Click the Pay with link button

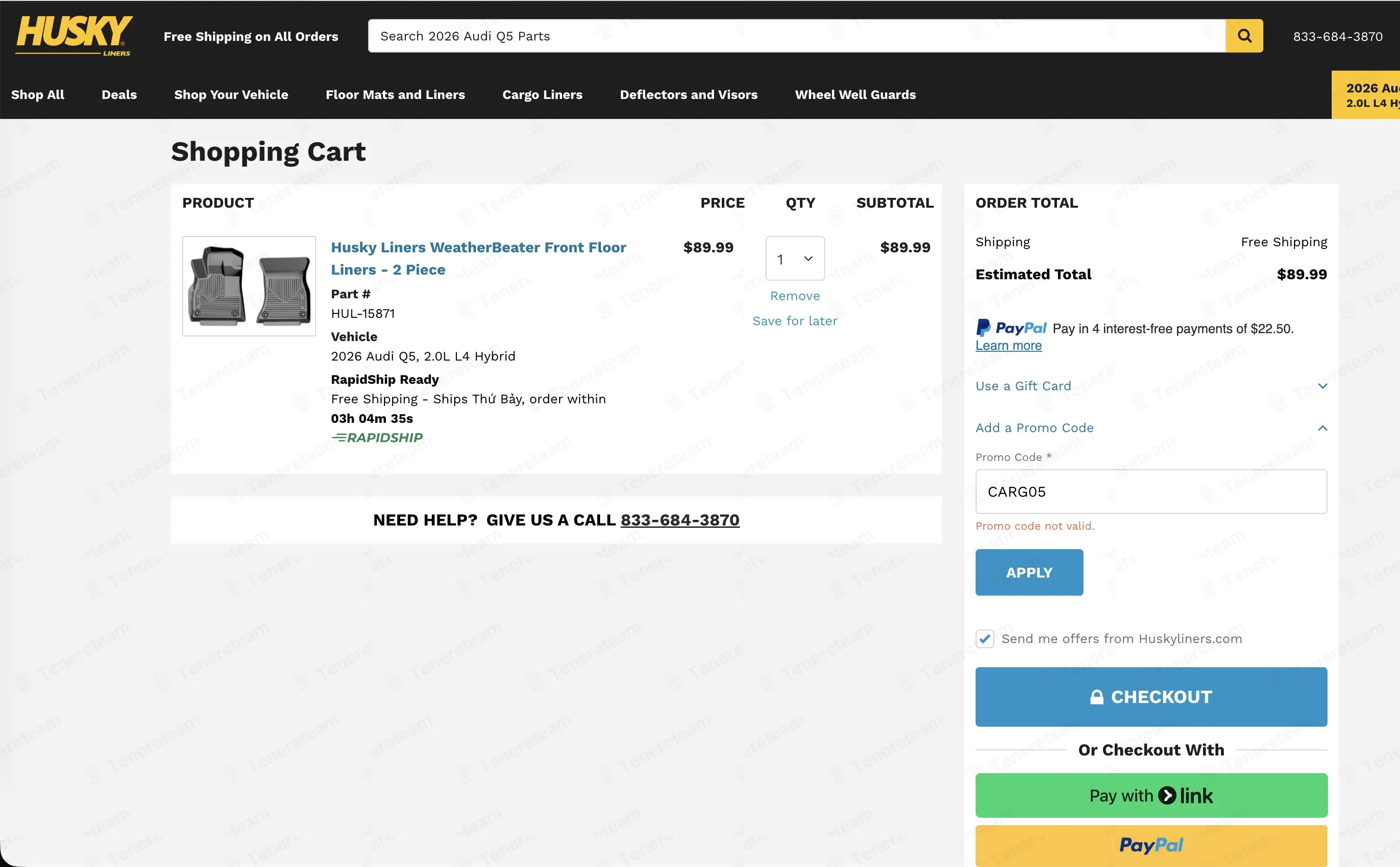click(1151, 795)
